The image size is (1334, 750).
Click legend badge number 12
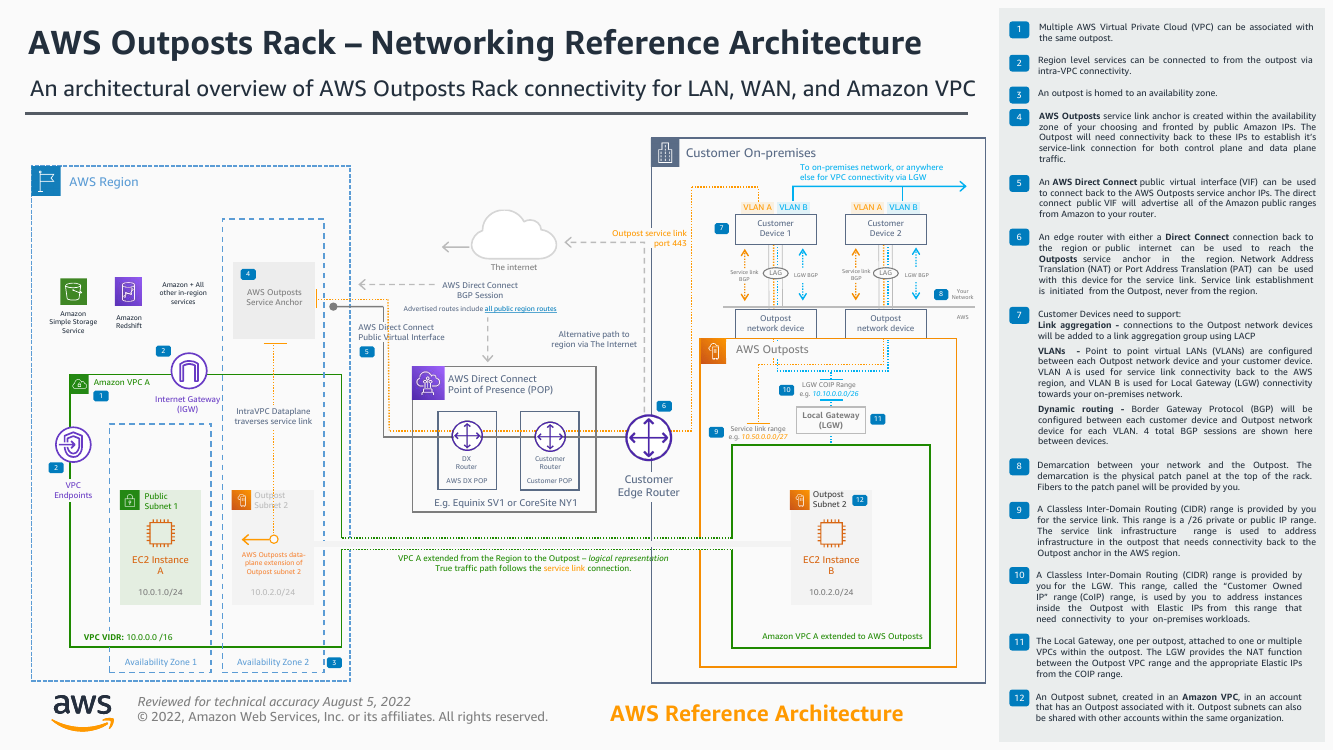pyautogui.click(x=1018, y=697)
